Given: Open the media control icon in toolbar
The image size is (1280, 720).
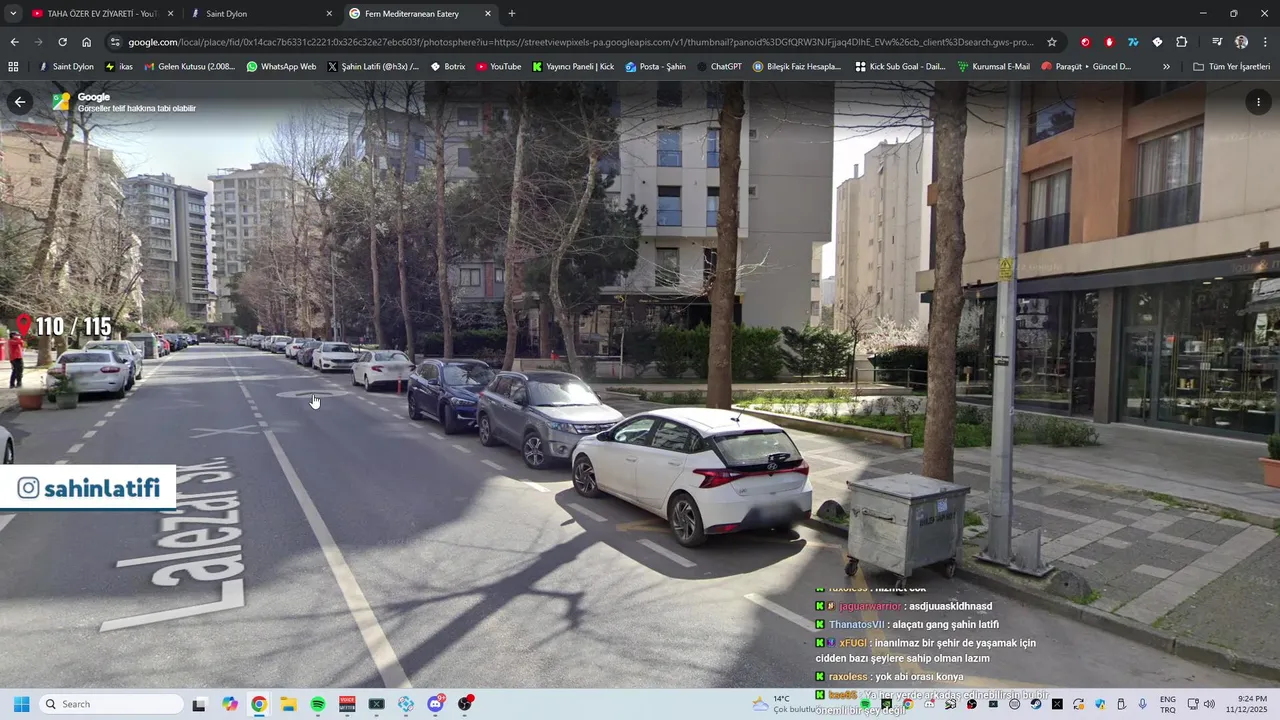Looking at the screenshot, I should pos(1217,42).
